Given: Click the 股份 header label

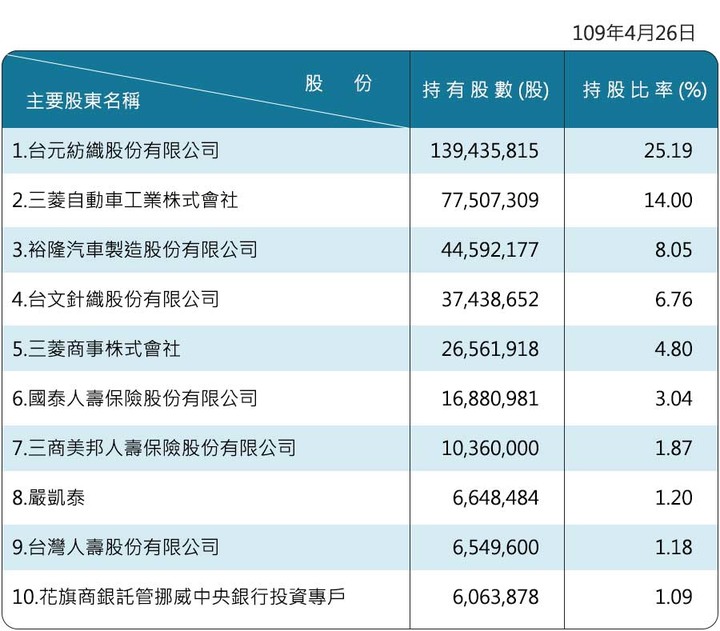Looking at the screenshot, I should 338,83.
